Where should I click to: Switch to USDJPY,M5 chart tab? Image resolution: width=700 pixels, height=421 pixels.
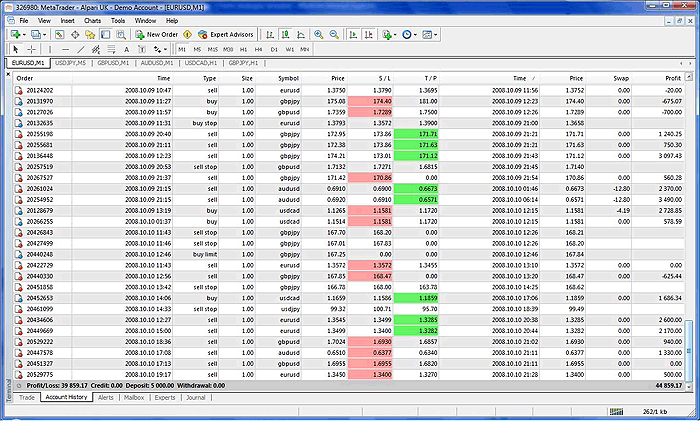[x=70, y=63]
